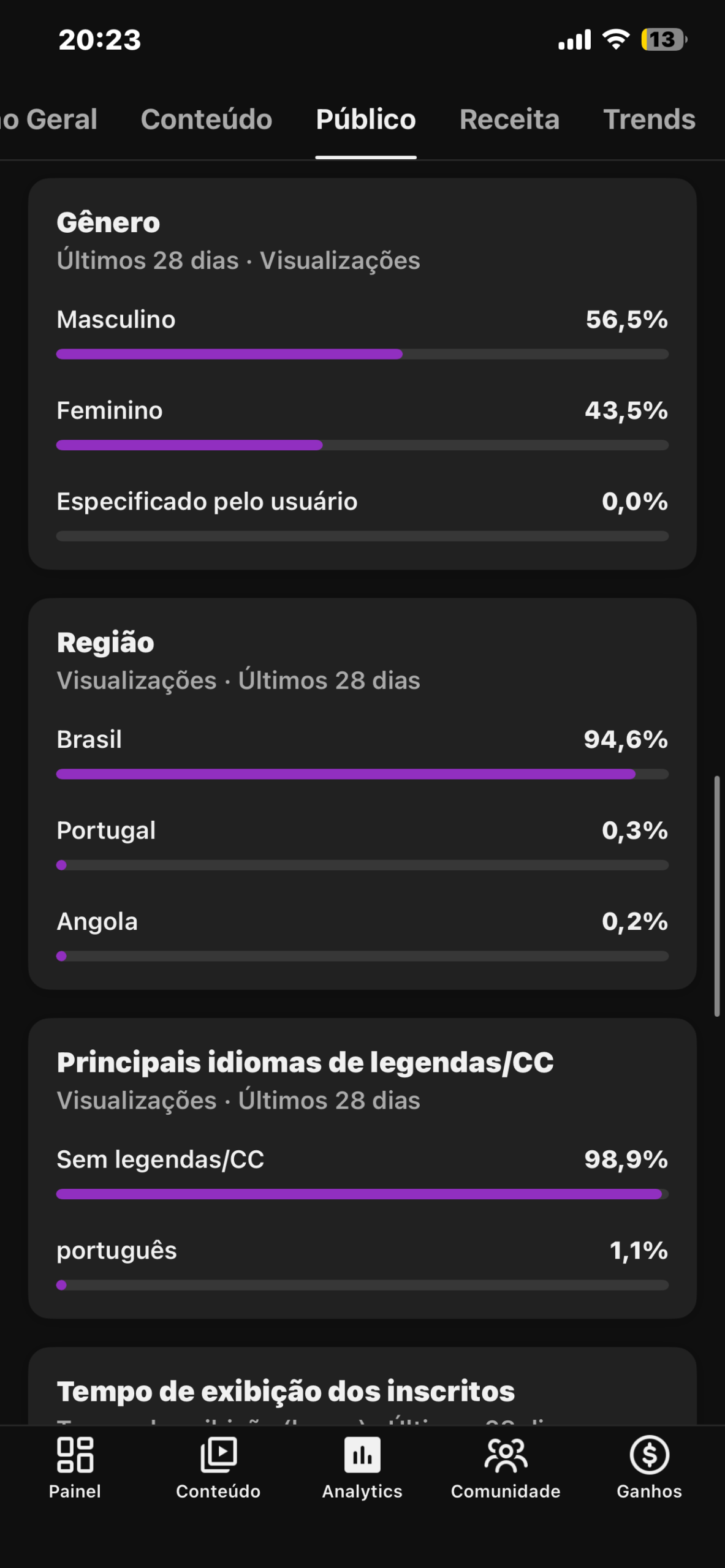
Task: Open the Painel dashboard icon
Action: (75, 1455)
